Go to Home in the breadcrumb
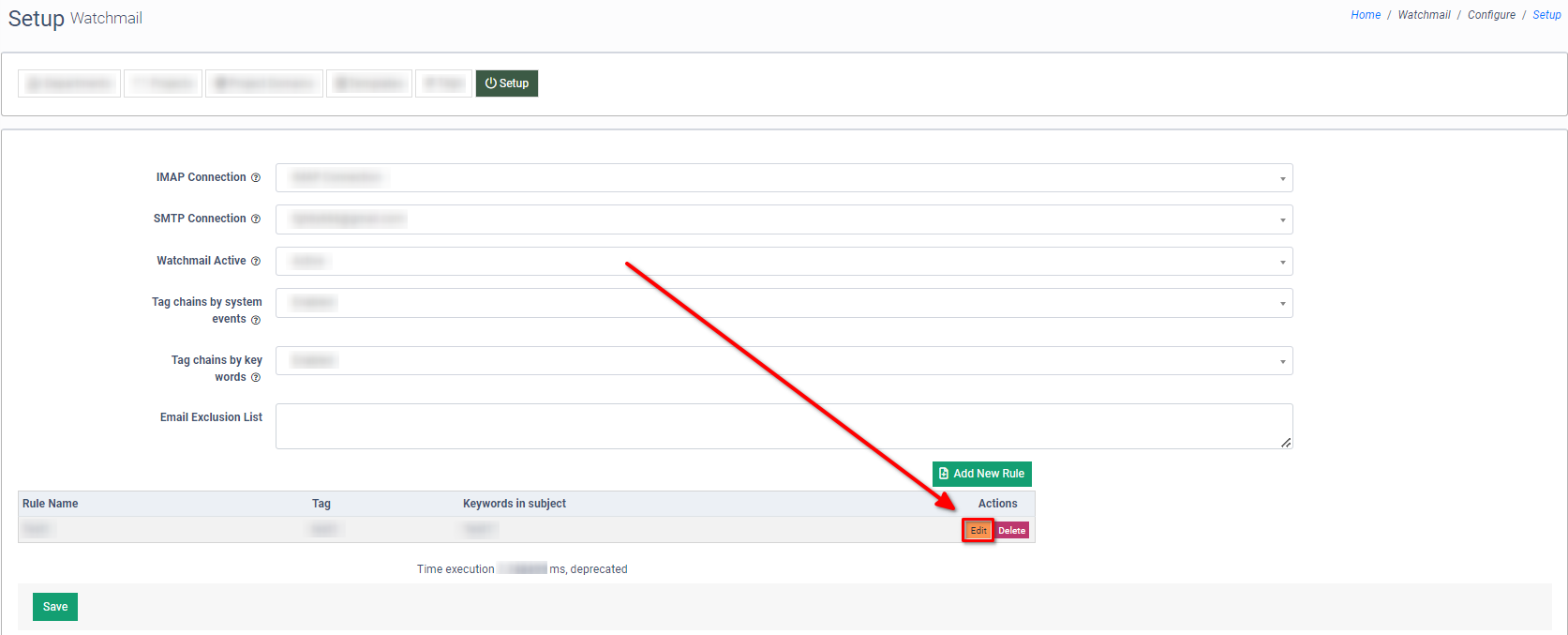The image size is (1568, 635). coord(1366,15)
